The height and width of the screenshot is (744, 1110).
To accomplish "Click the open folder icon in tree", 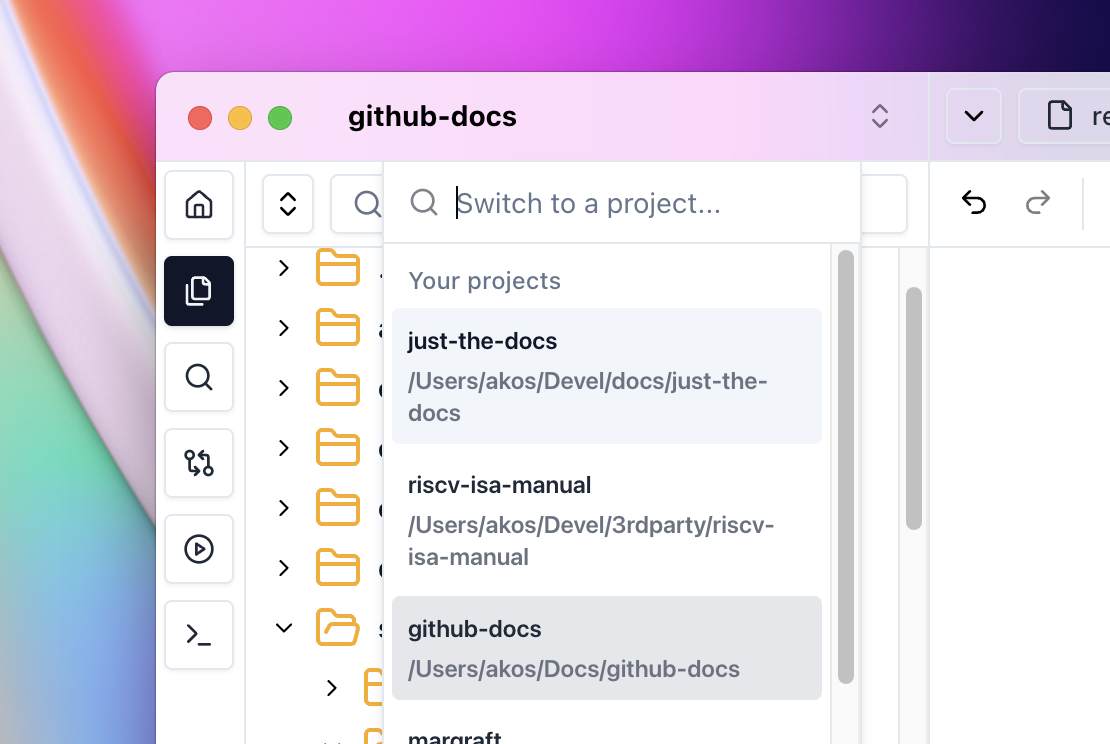I will click(x=338, y=627).
